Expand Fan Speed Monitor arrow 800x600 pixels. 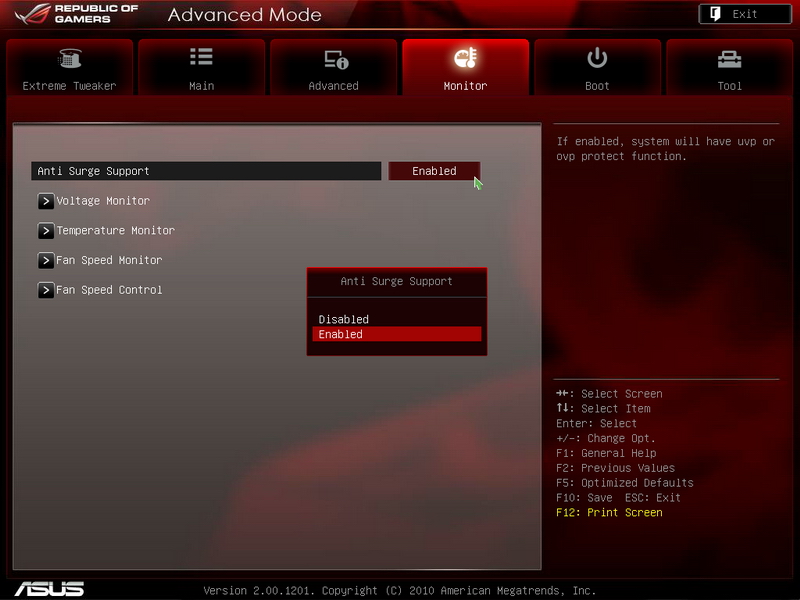[x=46, y=261]
